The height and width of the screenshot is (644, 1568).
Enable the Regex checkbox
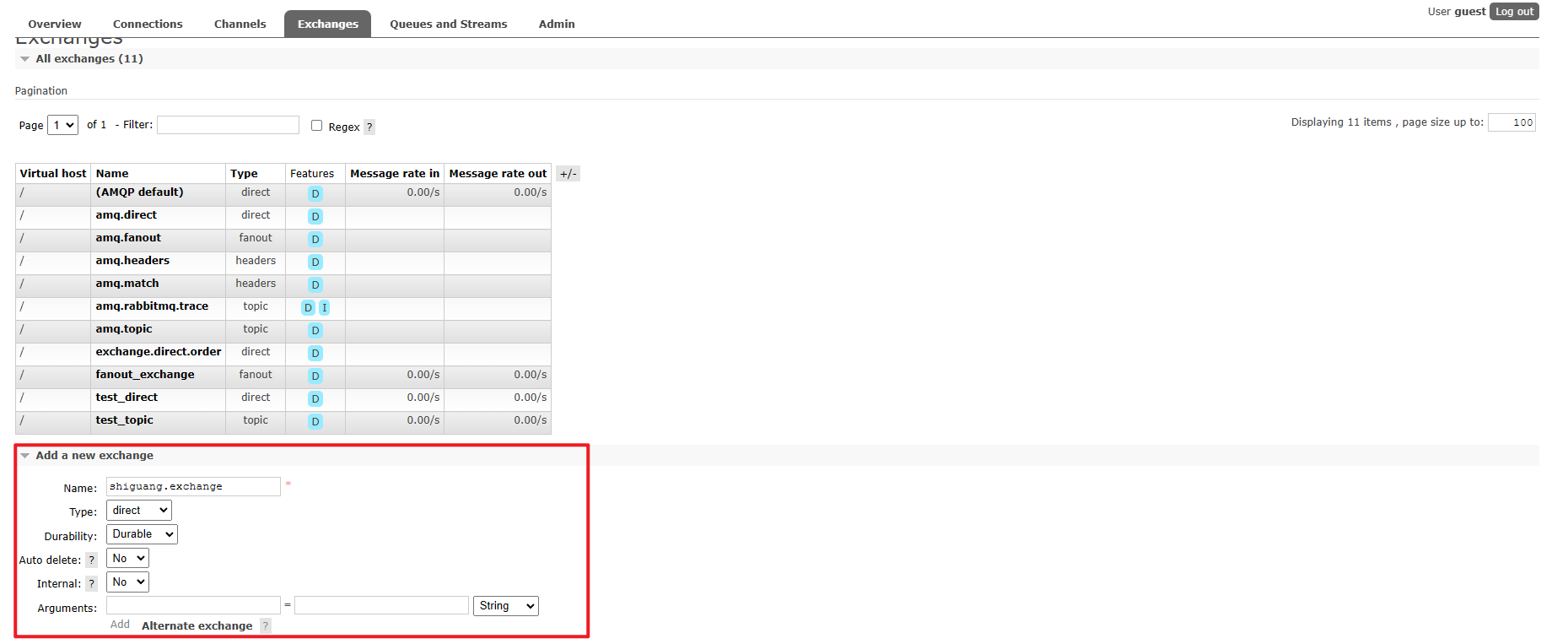click(x=316, y=125)
